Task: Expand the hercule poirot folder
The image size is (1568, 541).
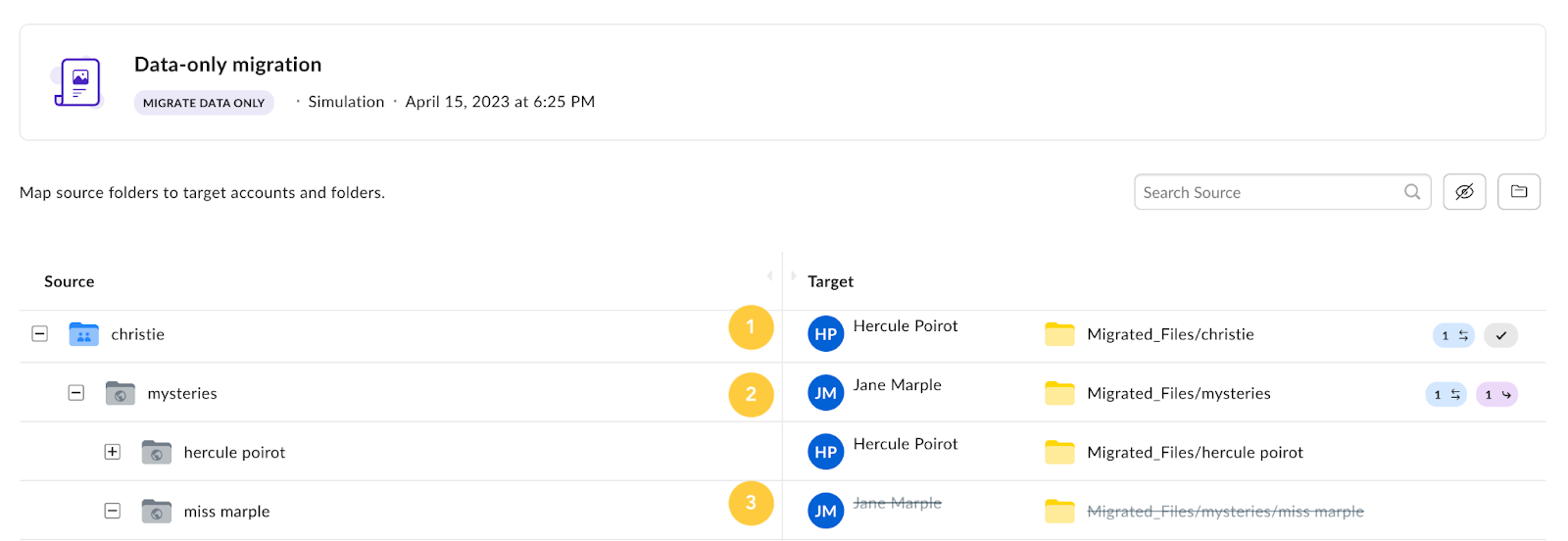Action: (x=113, y=452)
